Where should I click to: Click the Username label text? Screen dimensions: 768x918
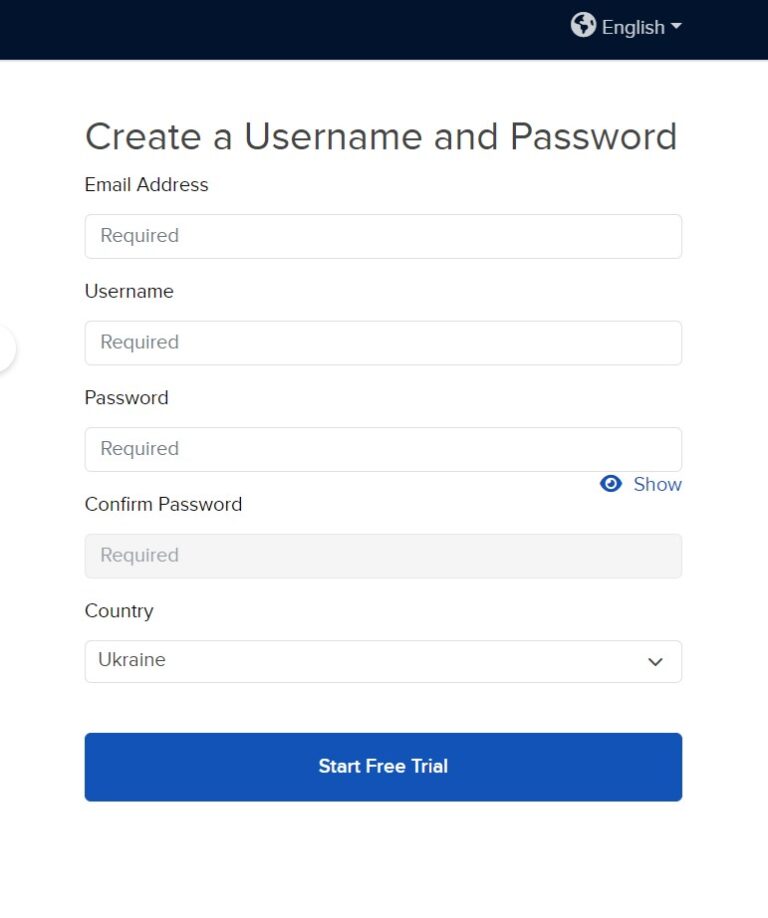point(129,291)
